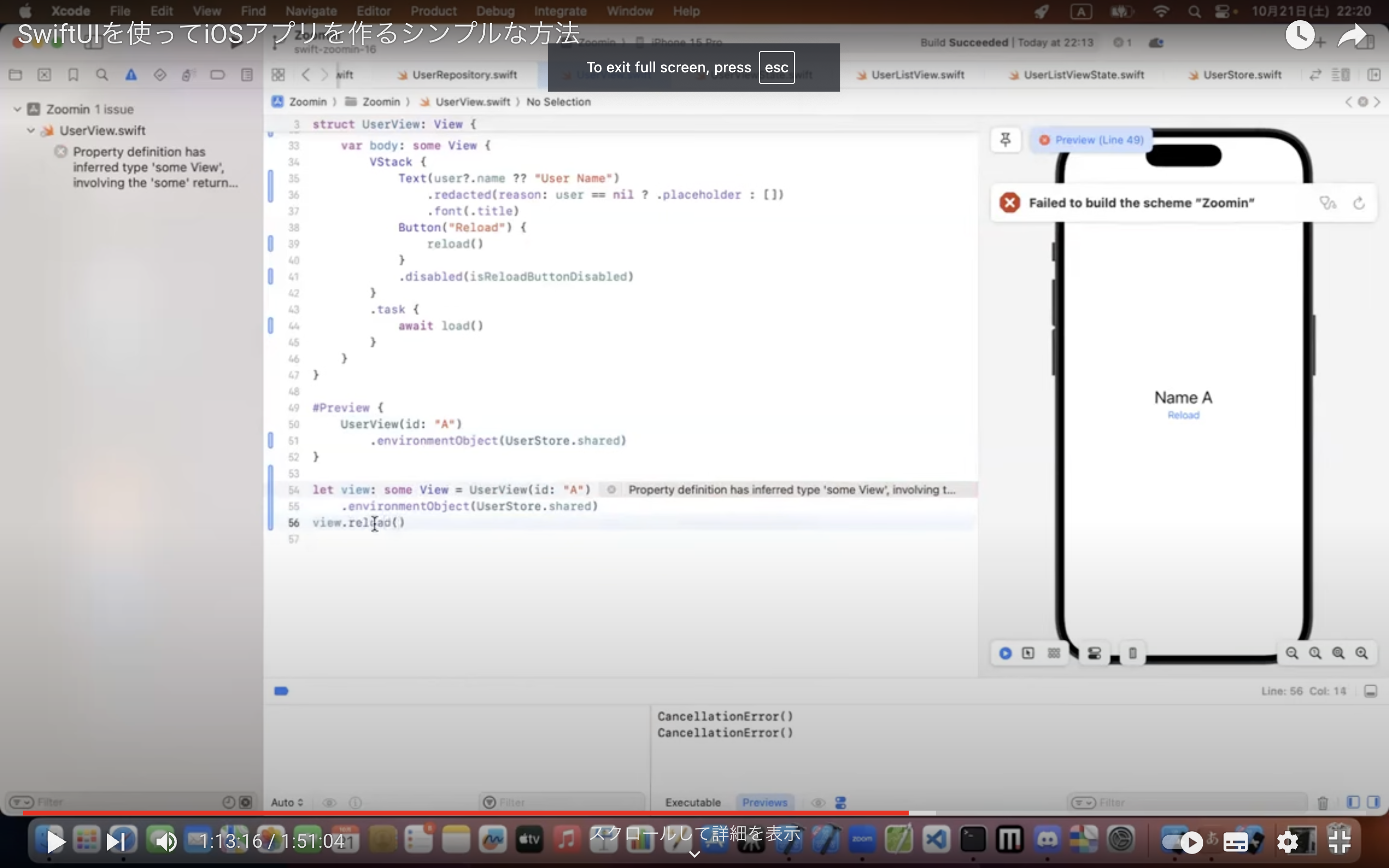Open the Auto variables scope dropdown
Viewport: 1389px width, 868px height.
click(x=287, y=802)
